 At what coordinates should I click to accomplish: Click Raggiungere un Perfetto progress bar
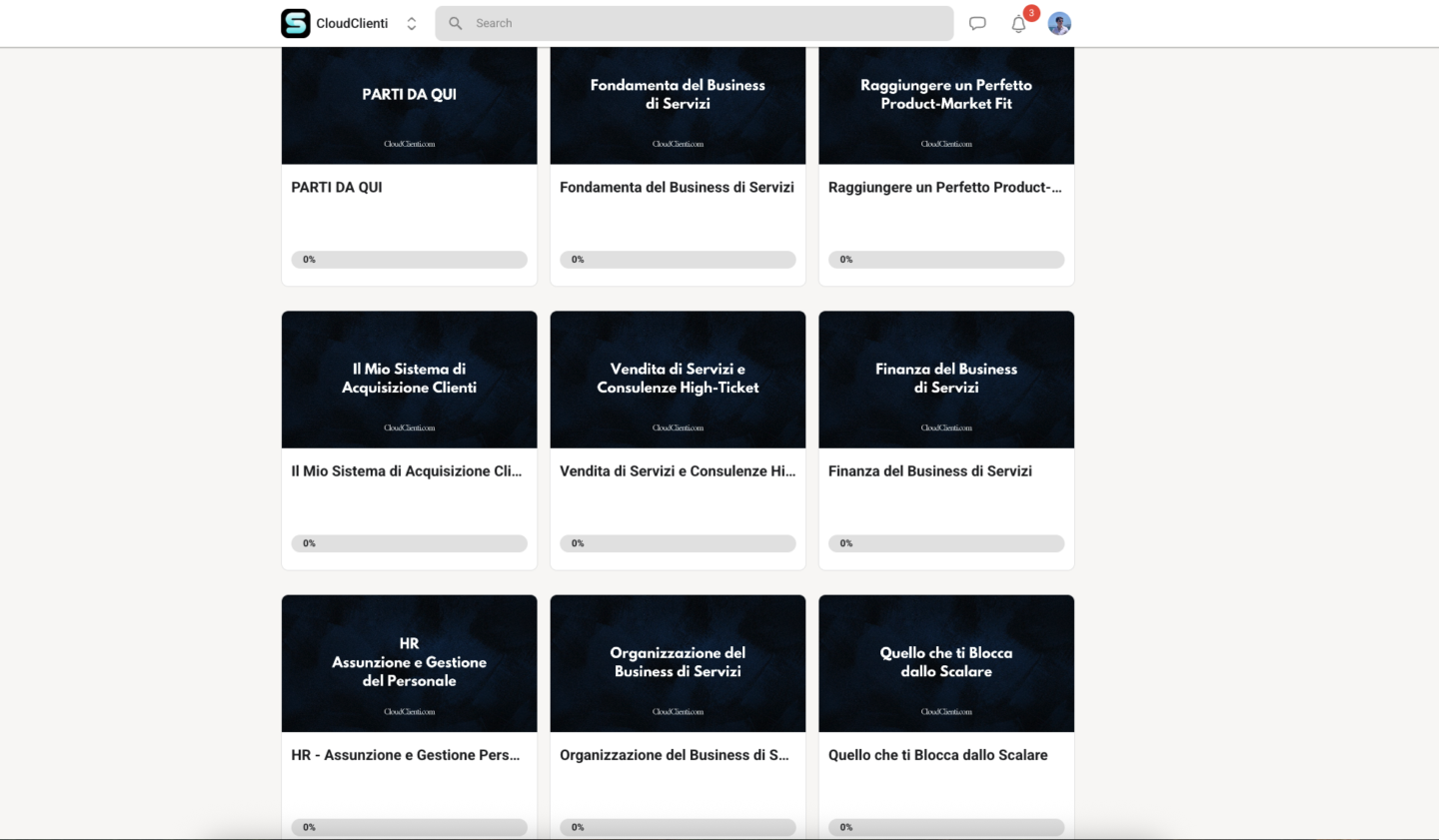(x=946, y=260)
